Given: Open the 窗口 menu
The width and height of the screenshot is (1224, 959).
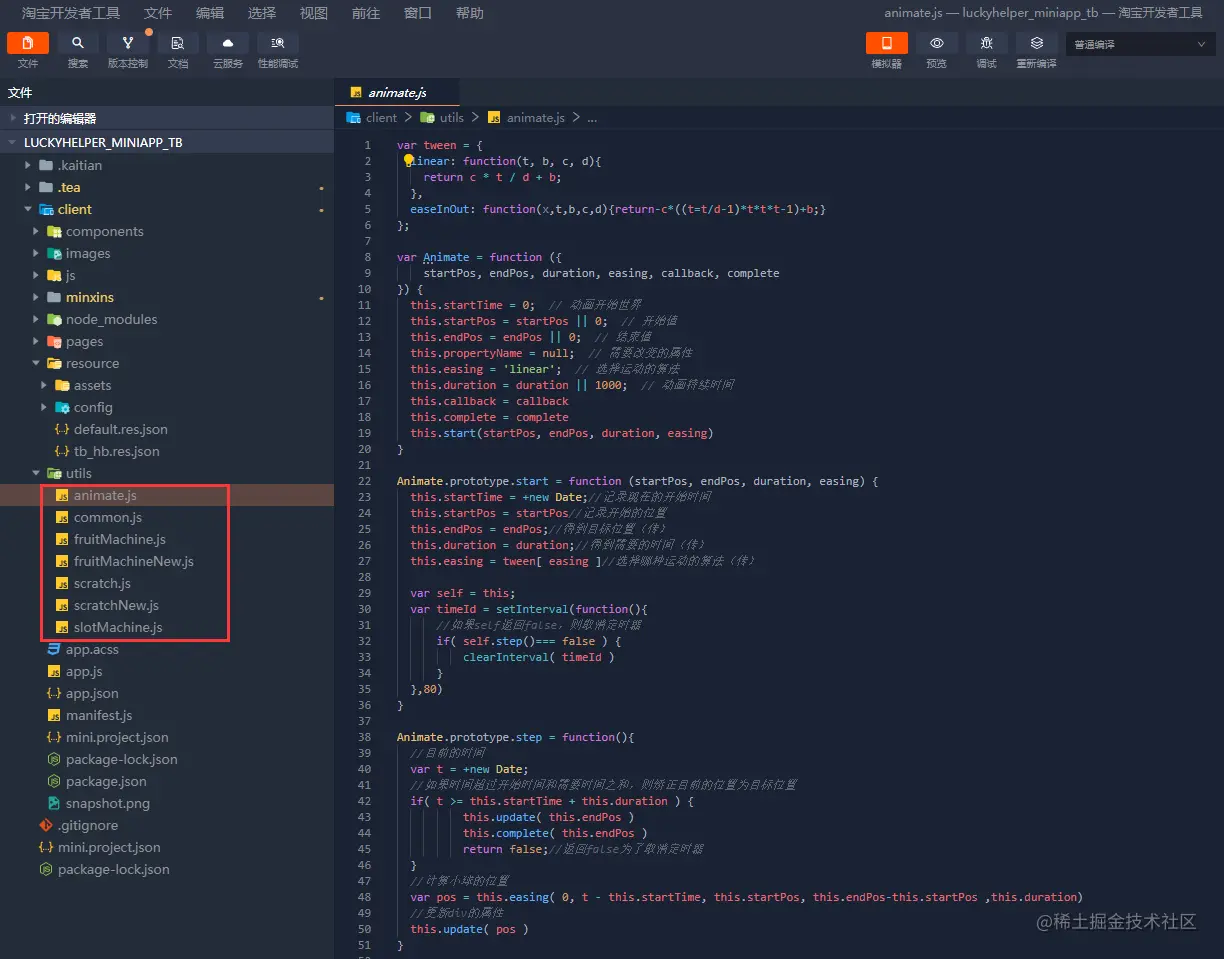Looking at the screenshot, I should pos(418,13).
